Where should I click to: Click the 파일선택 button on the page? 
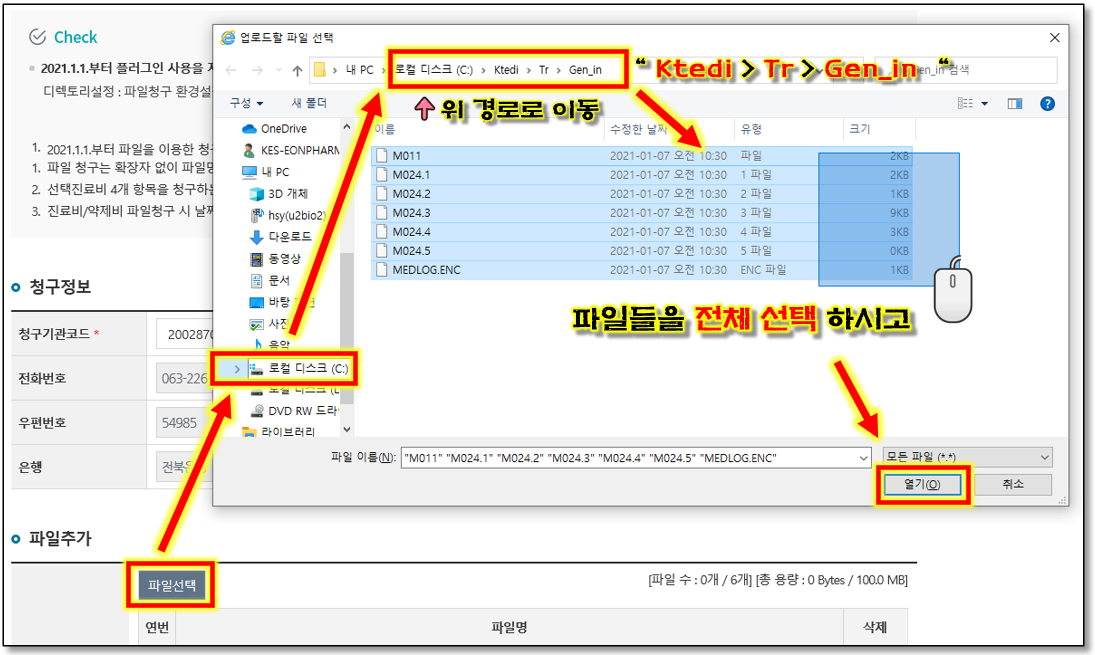point(172,586)
